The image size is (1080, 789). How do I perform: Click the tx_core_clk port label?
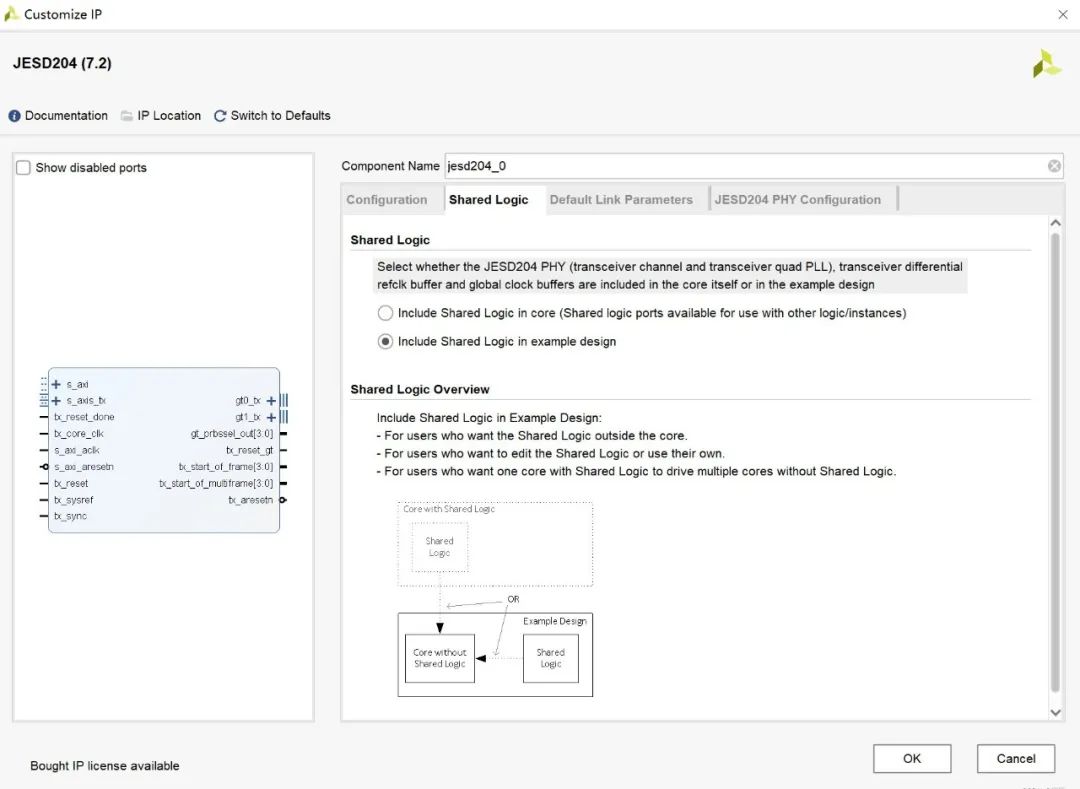click(79, 434)
